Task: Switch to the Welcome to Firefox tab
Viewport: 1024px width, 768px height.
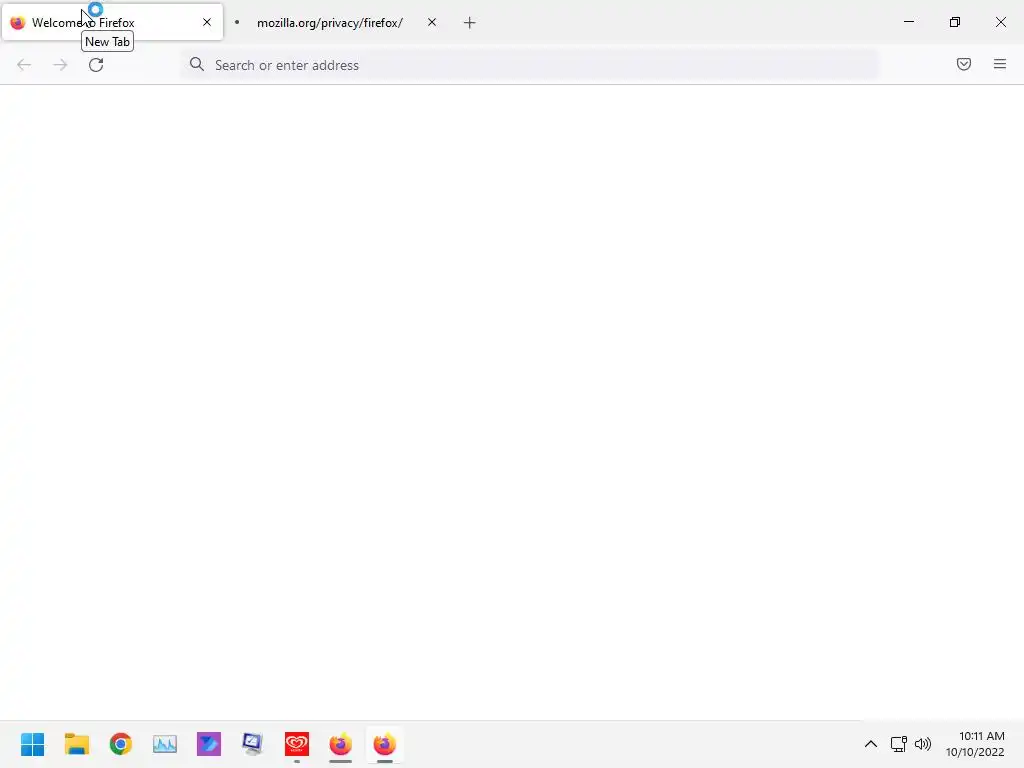Action: (x=112, y=22)
